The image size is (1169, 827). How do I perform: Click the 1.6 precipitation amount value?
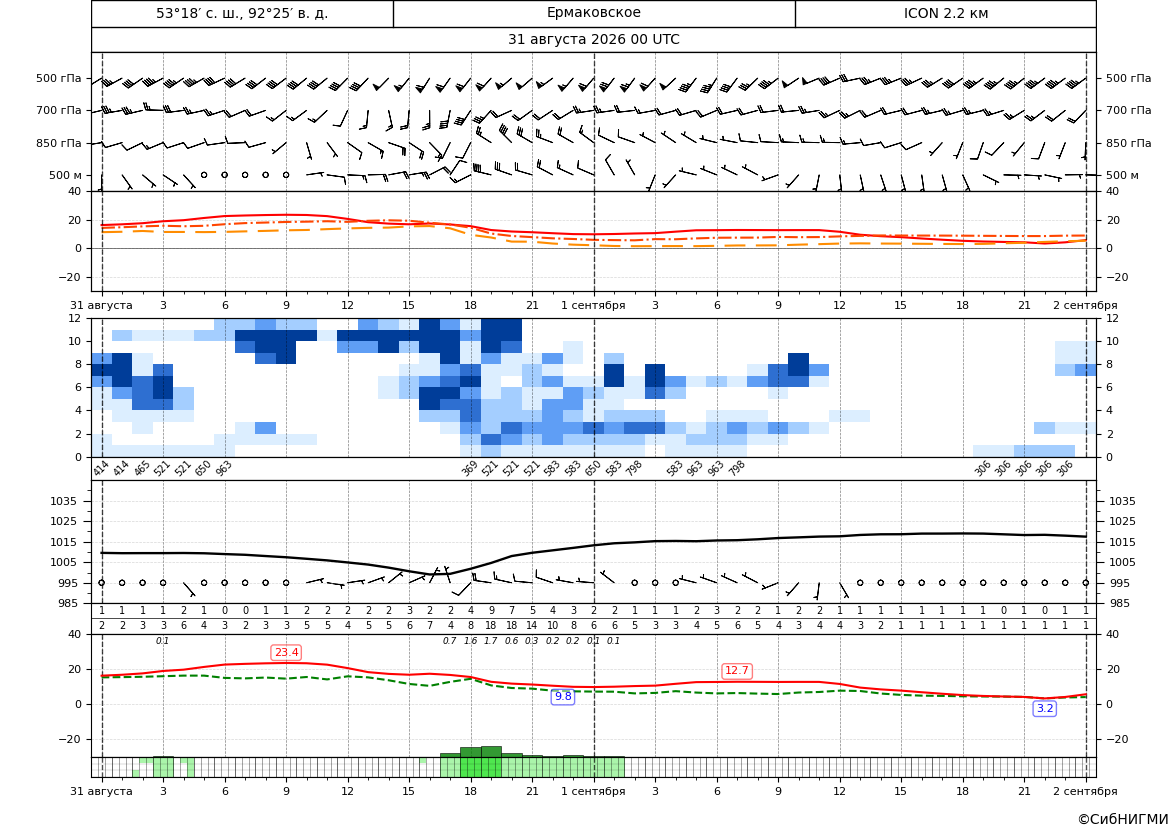tap(470, 641)
